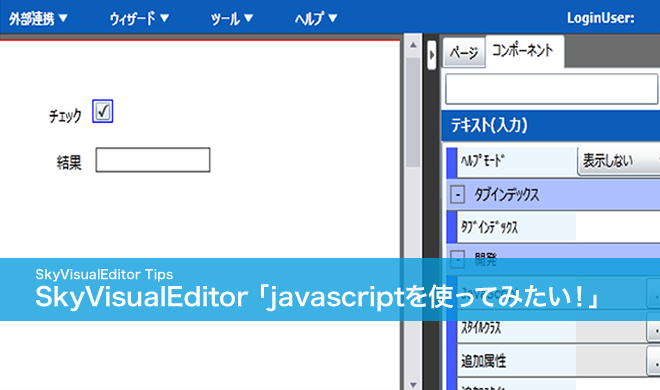Switch to the ページ tab
The width and height of the screenshot is (660, 390).
click(464, 53)
